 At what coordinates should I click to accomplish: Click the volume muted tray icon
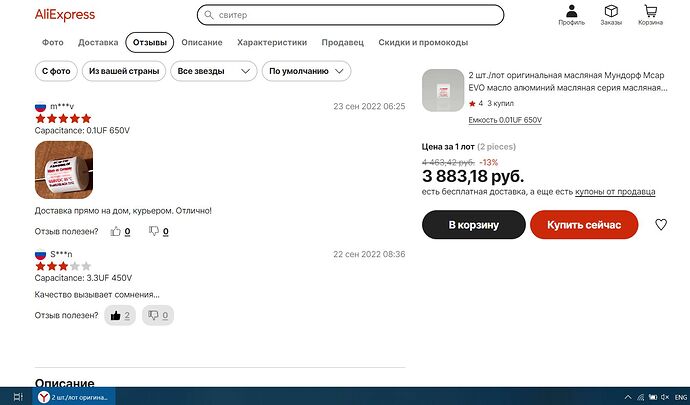point(665,397)
